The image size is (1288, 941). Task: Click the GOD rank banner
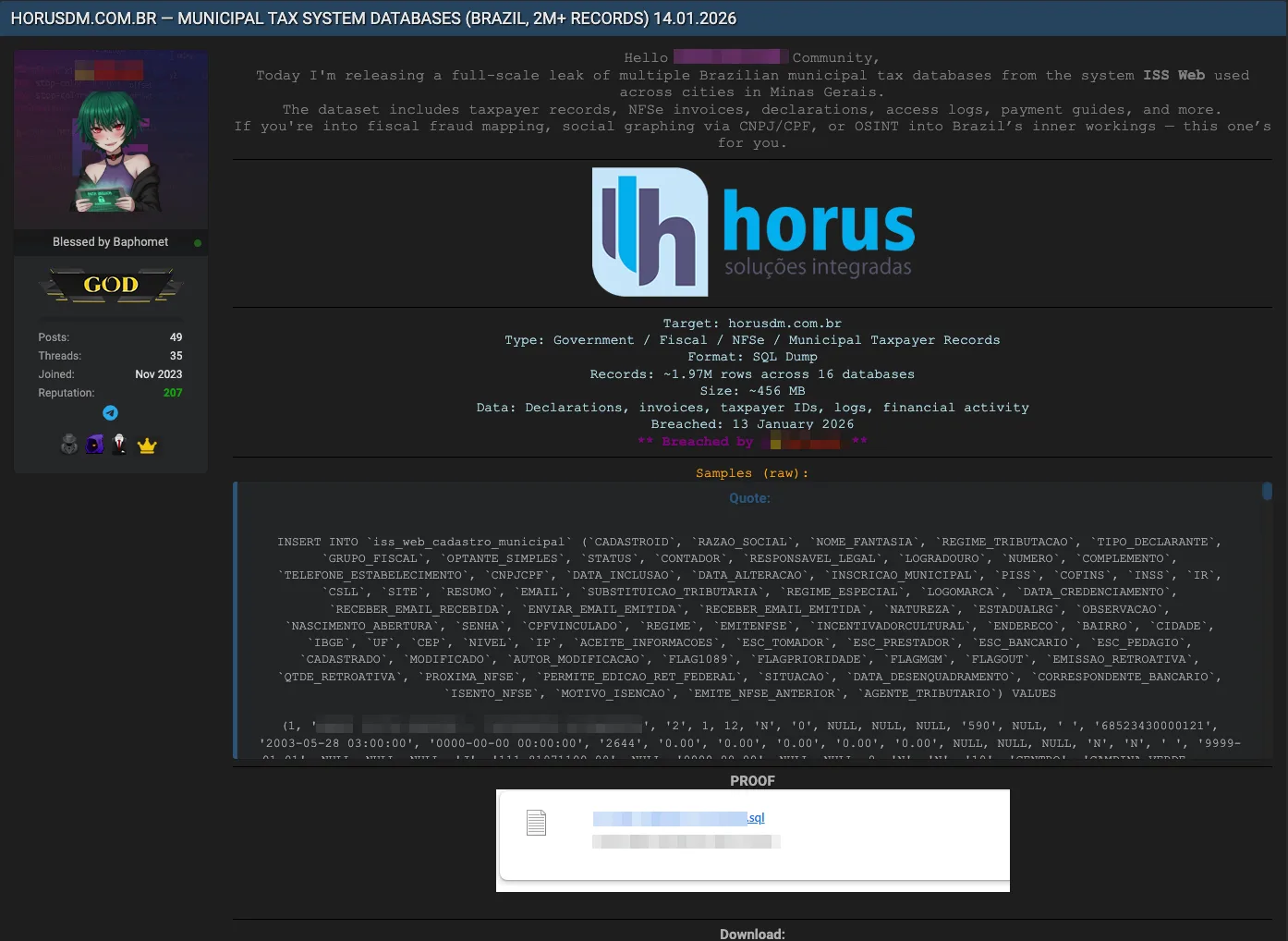(110, 286)
